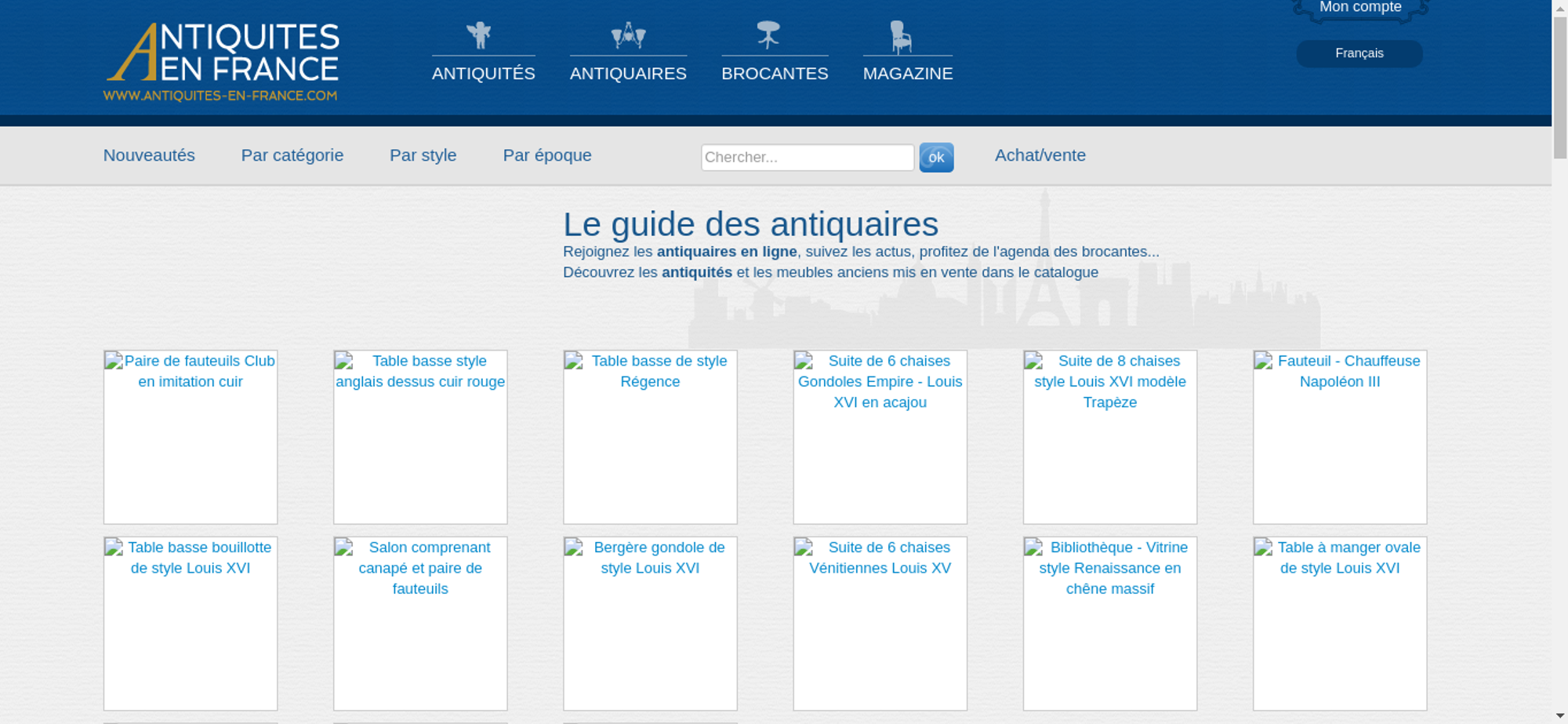
Task: Expand the Par catégorie filter
Action: coord(292,155)
